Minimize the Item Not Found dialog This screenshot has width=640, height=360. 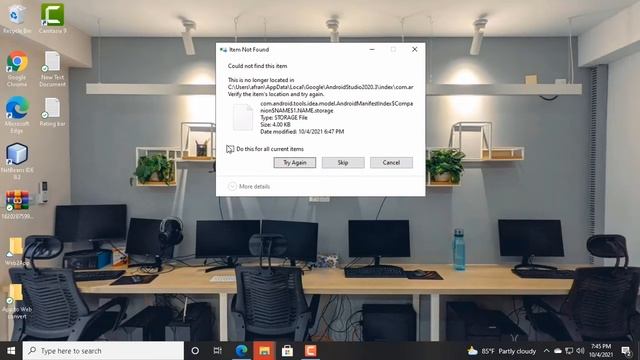click(372, 49)
